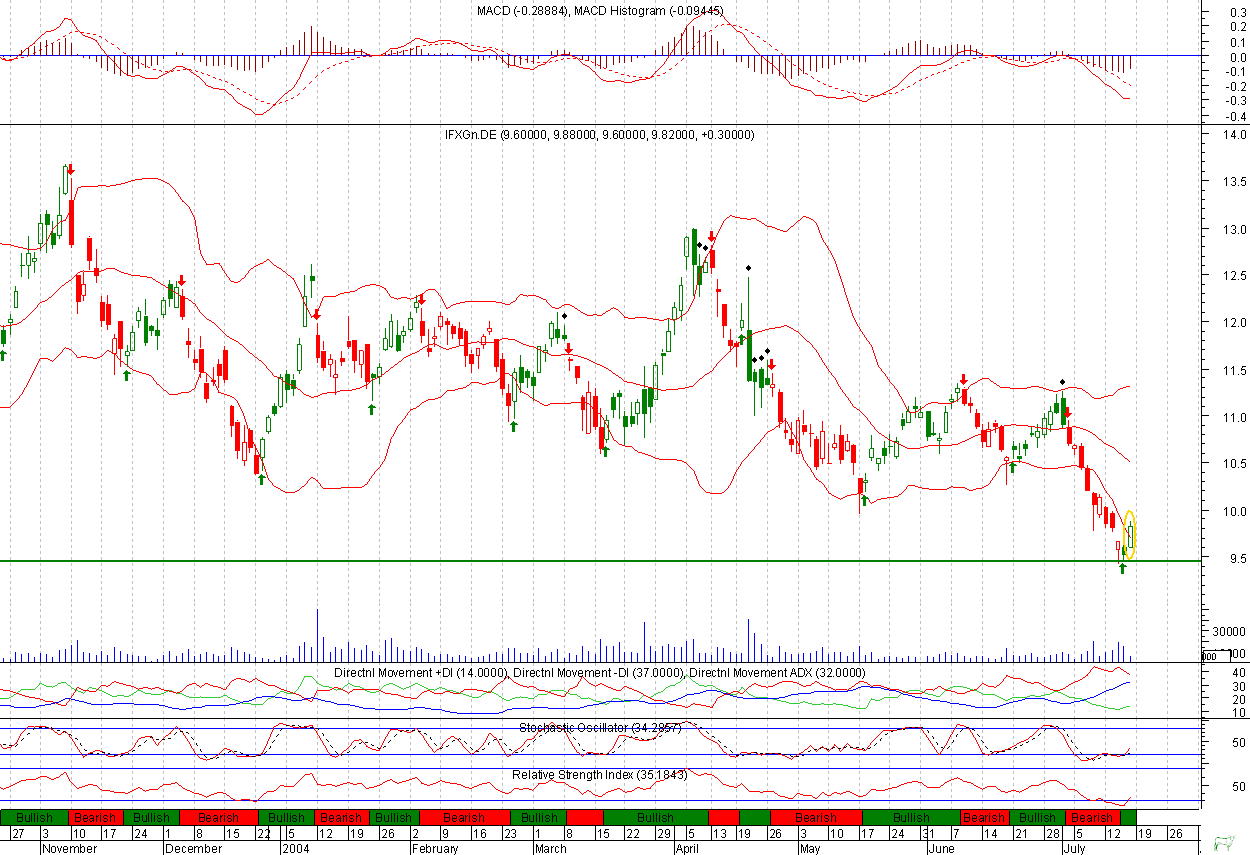Select the green horizontal support line near 9.5
1250x855 pixels.
pyautogui.click(x=600, y=561)
